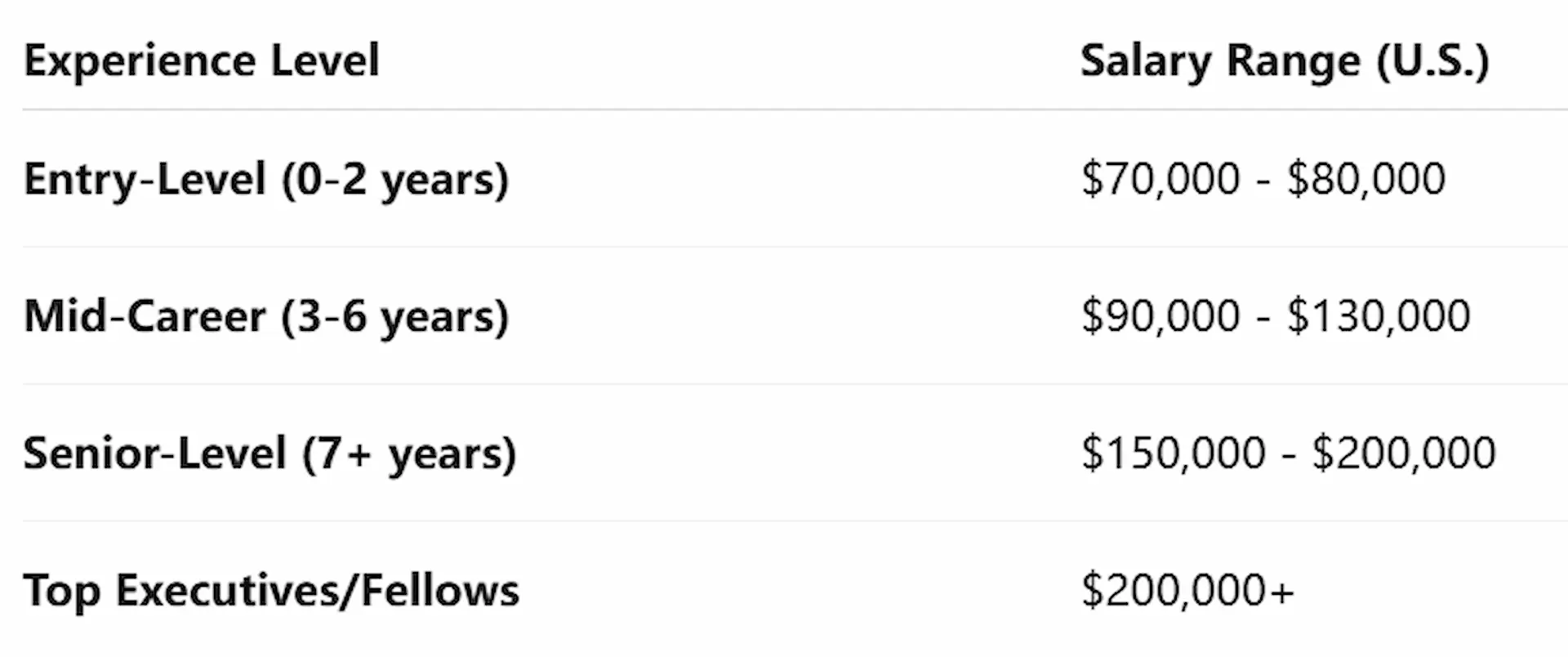
Task: Select the word "Fellows" in the last row
Action: (x=440, y=591)
